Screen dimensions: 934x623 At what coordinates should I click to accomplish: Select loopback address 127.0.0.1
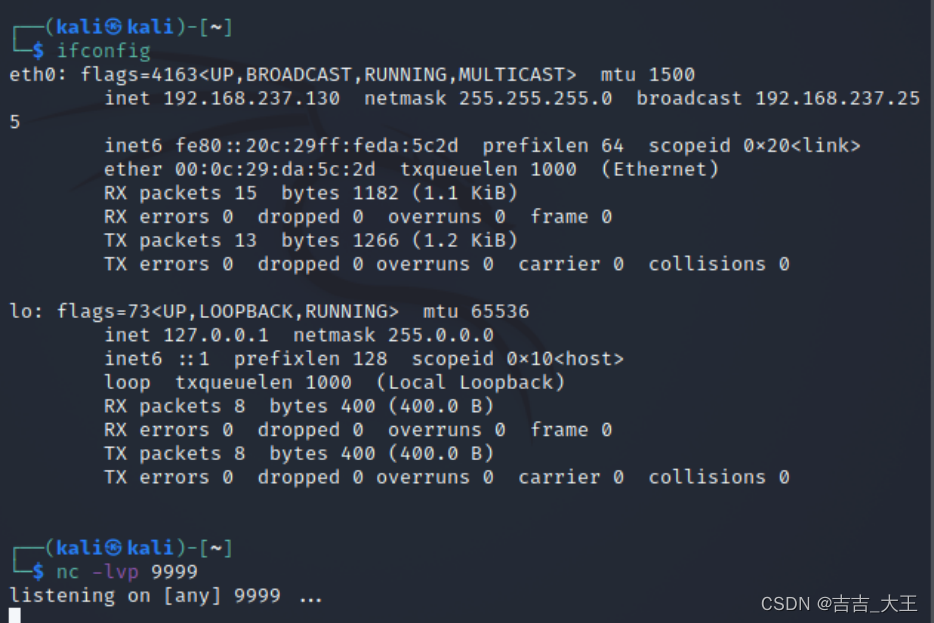[x=216, y=335]
